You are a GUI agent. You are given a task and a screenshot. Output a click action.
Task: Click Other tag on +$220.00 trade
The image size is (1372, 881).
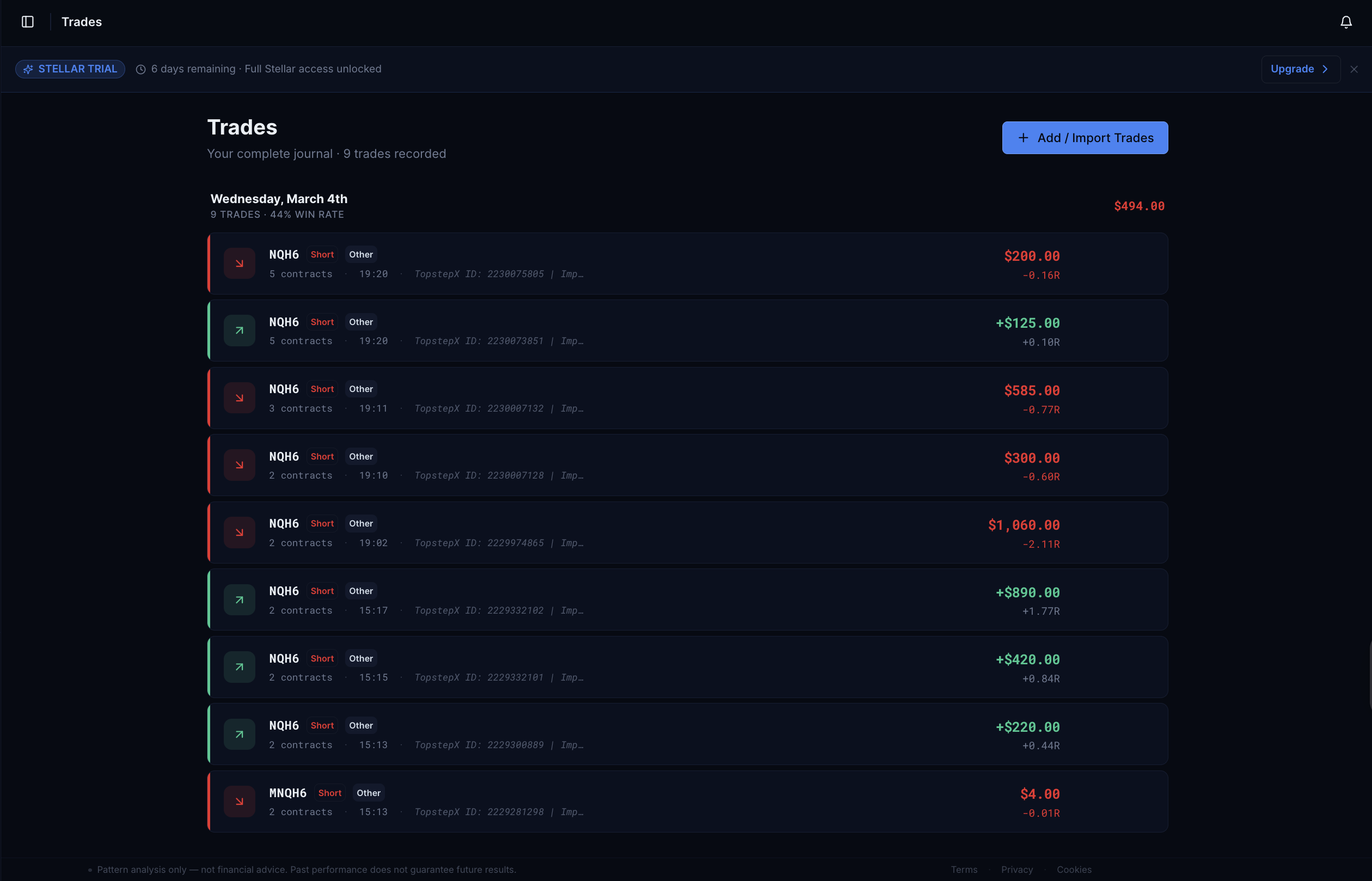point(361,725)
